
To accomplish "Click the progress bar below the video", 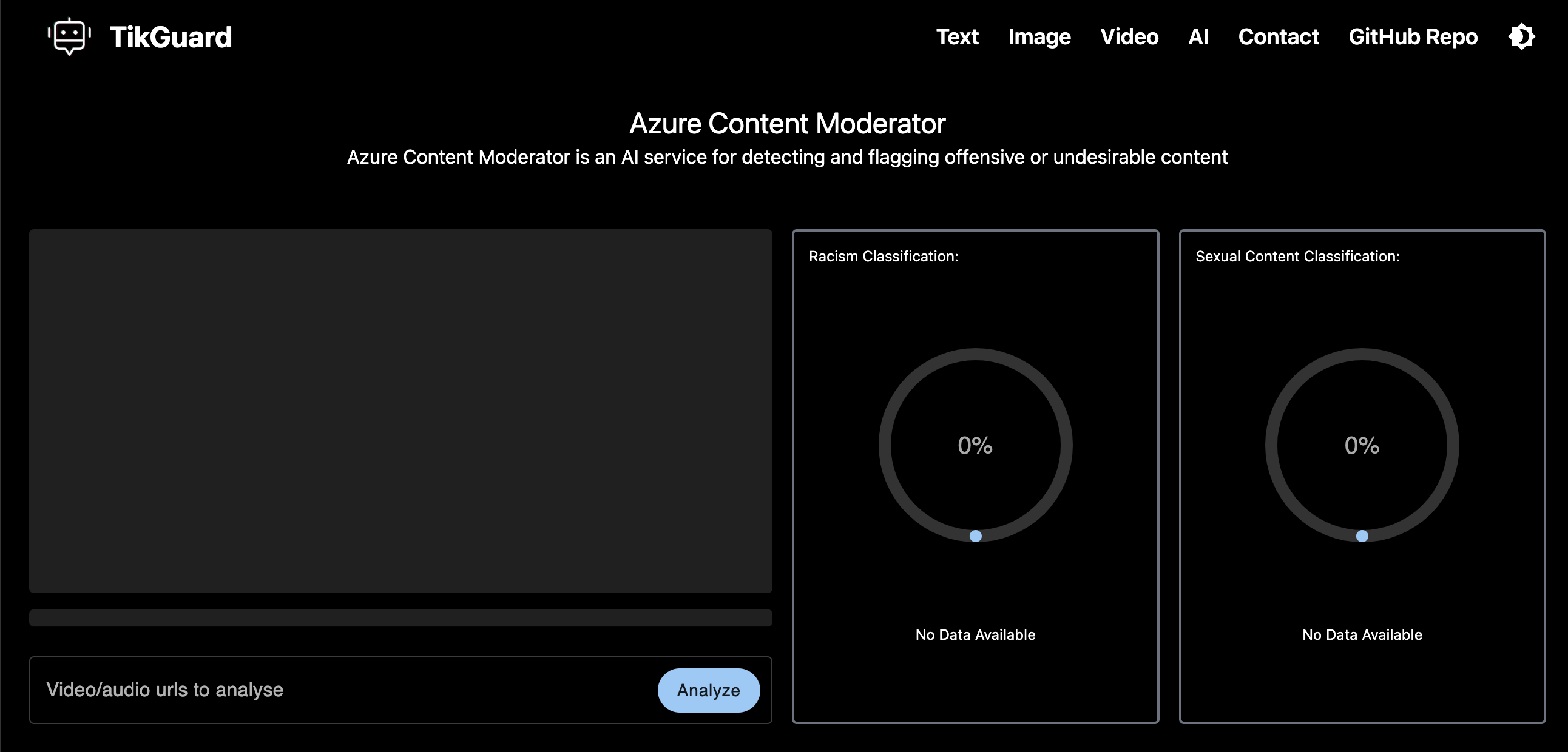I will pyautogui.click(x=400, y=617).
